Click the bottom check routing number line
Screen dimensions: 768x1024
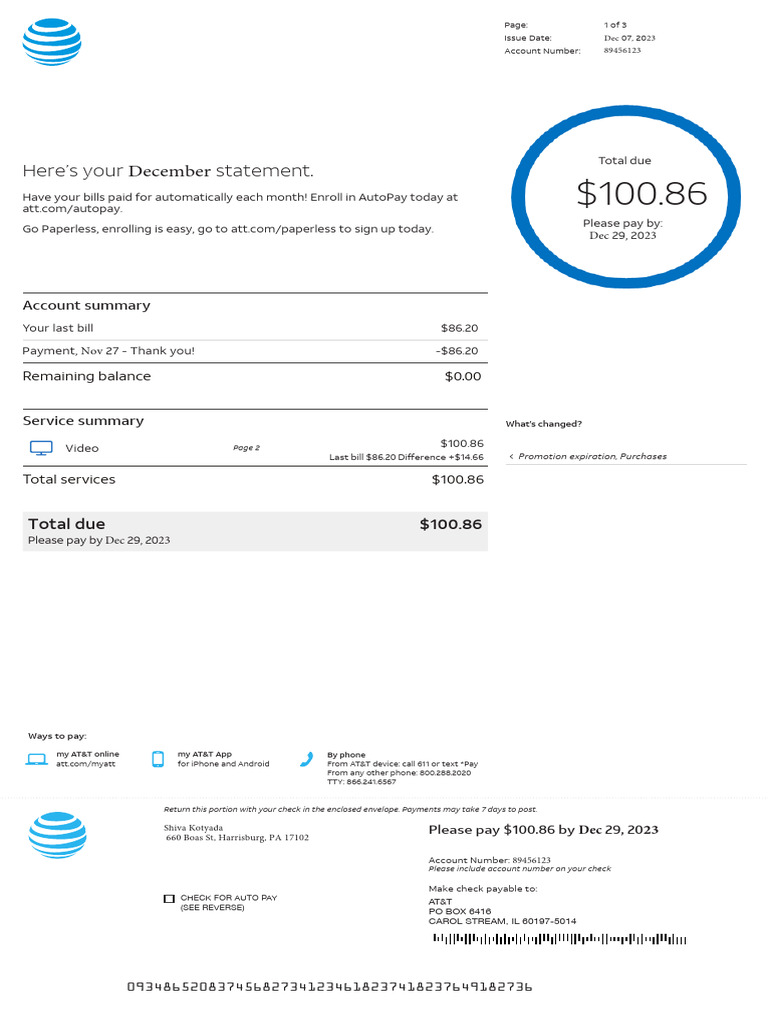point(329,987)
